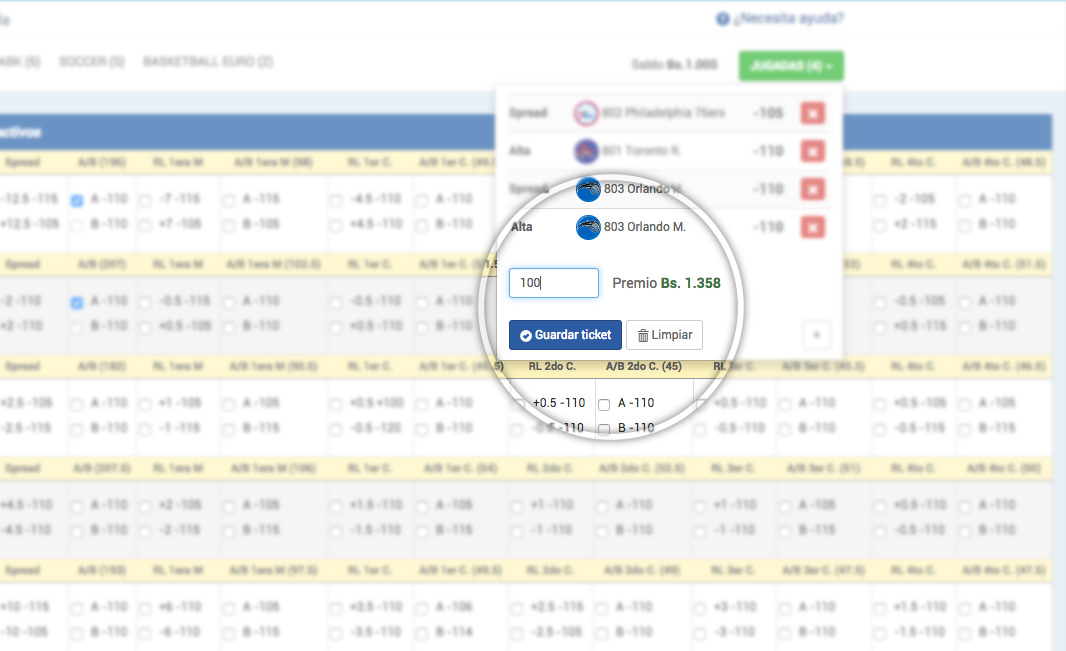Focus the bet amount input field
This screenshot has height=651, width=1066.
(x=553, y=283)
